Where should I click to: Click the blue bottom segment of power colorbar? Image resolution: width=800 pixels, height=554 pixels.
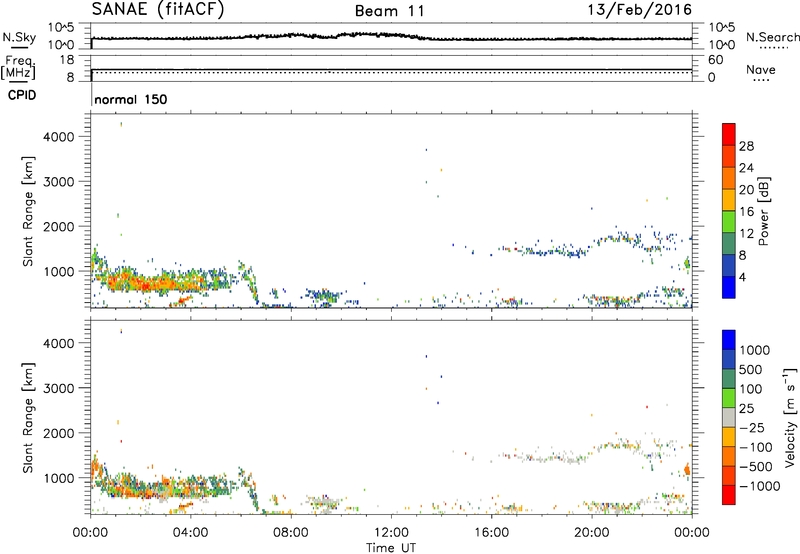(729, 287)
